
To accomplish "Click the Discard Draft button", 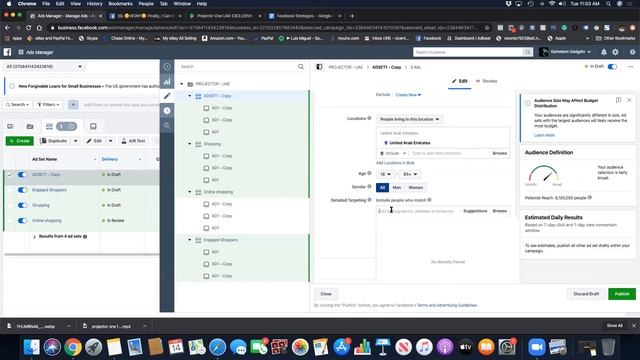I will click(x=586, y=294).
